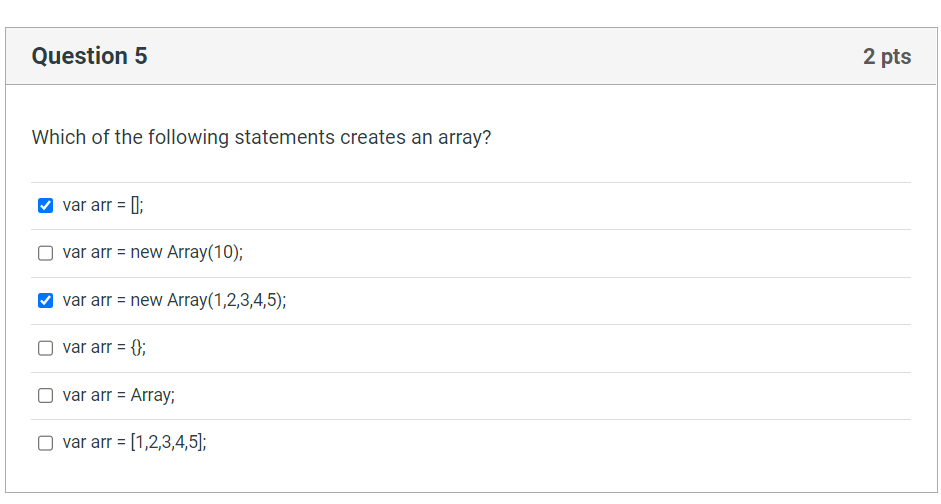
Task: Click the word 'creates' in the question prompt
Action: click(373, 137)
